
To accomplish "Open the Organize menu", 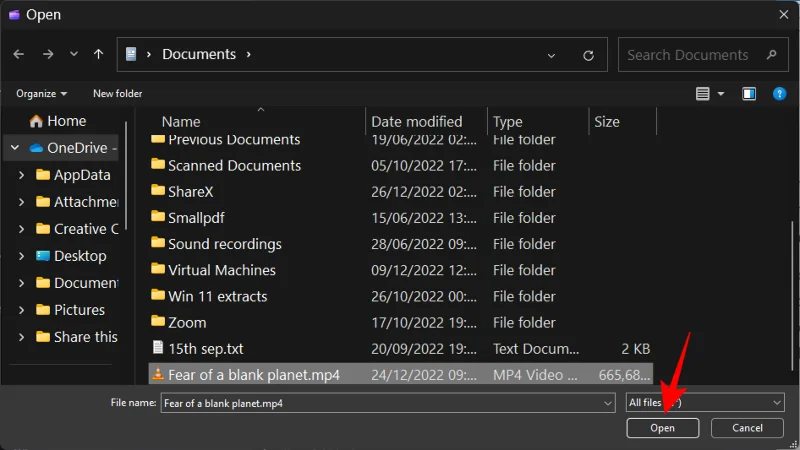I will point(41,94).
